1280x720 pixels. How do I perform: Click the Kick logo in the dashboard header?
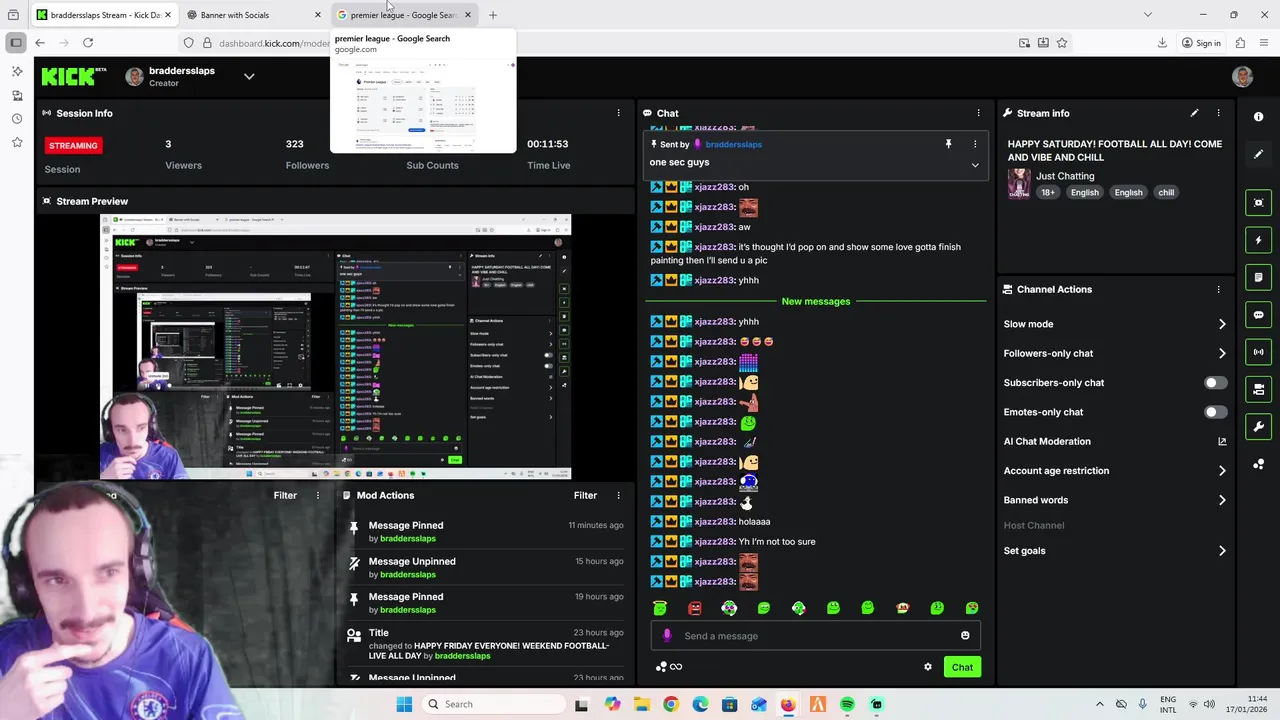tap(75, 76)
